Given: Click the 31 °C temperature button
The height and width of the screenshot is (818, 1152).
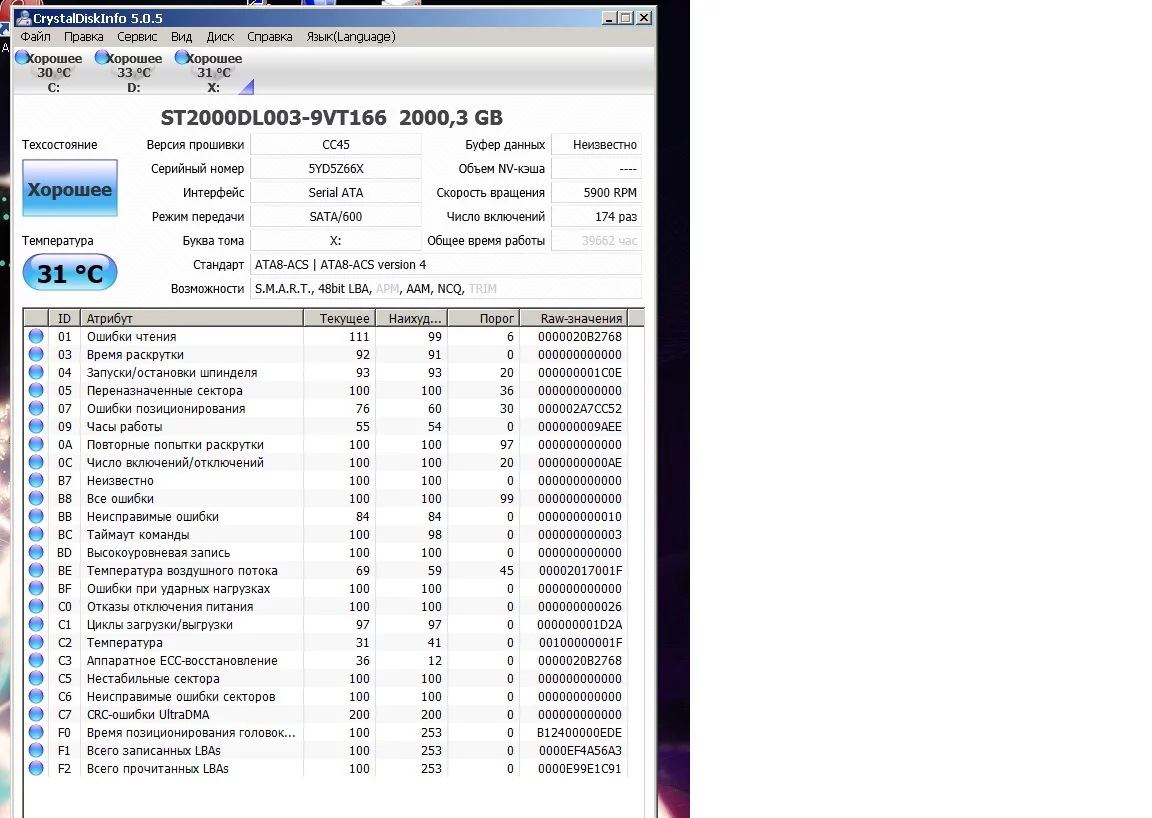Looking at the screenshot, I should tap(70, 273).
